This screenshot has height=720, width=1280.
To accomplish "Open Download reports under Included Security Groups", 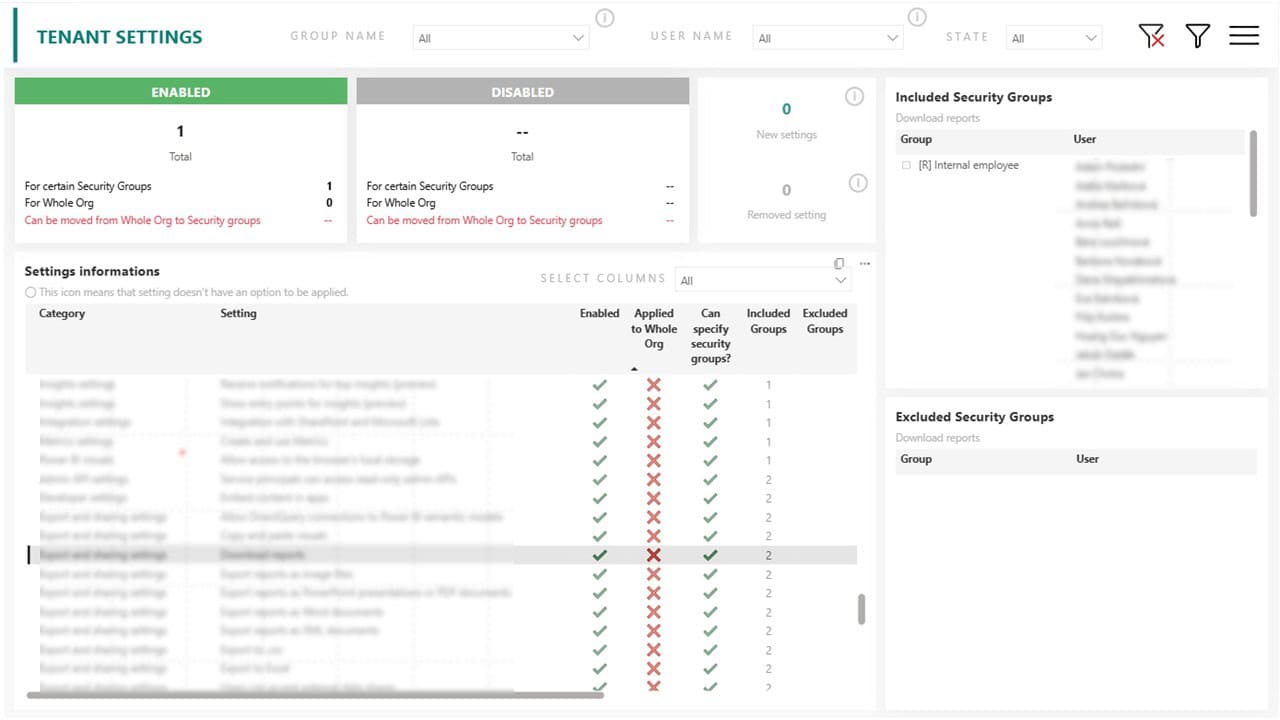I will (938, 117).
